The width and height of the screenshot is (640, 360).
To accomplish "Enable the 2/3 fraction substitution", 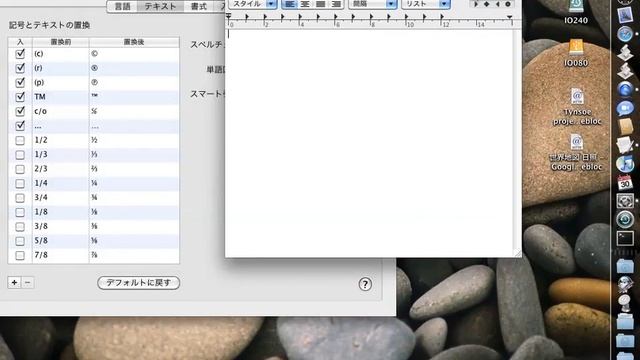I will 20,169.
